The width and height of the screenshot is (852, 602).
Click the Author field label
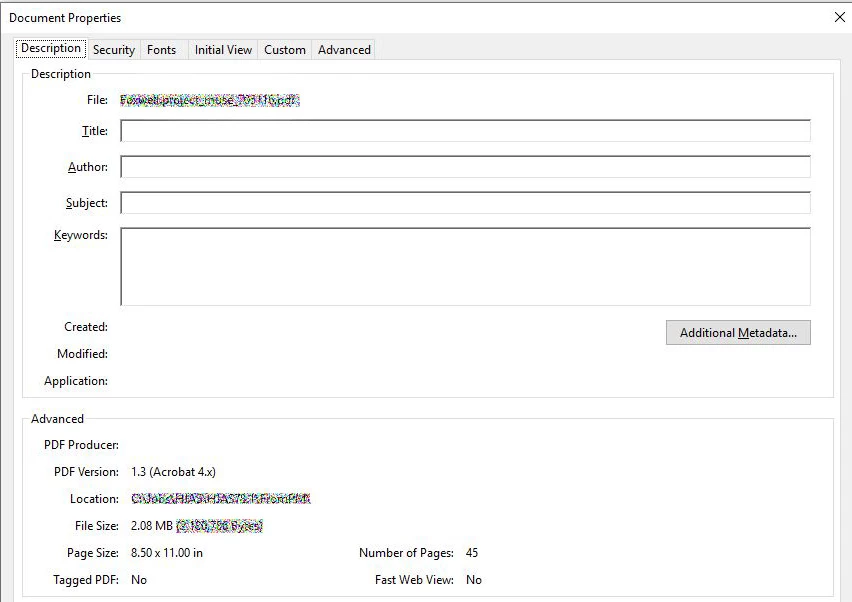click(87, 167)
